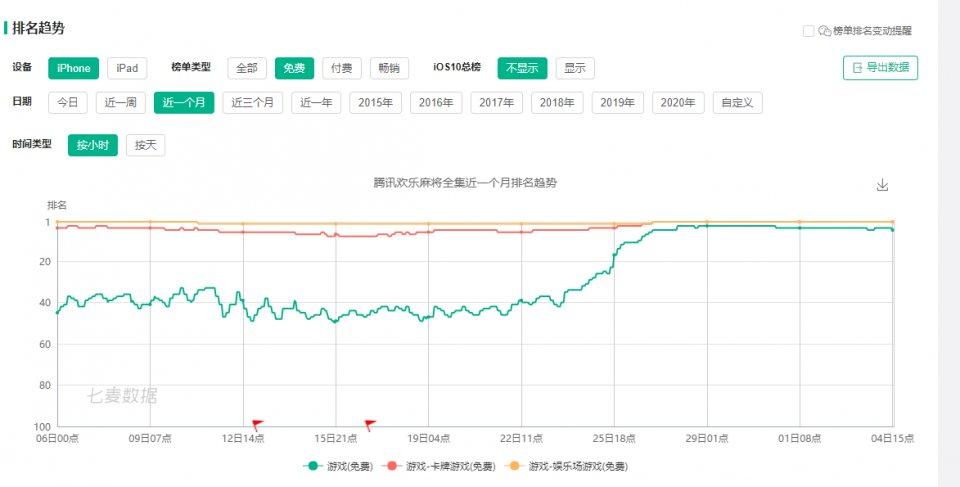Choose 免费 chart type
This screenshot has width=960, height=487.
(x=294, y=68)
